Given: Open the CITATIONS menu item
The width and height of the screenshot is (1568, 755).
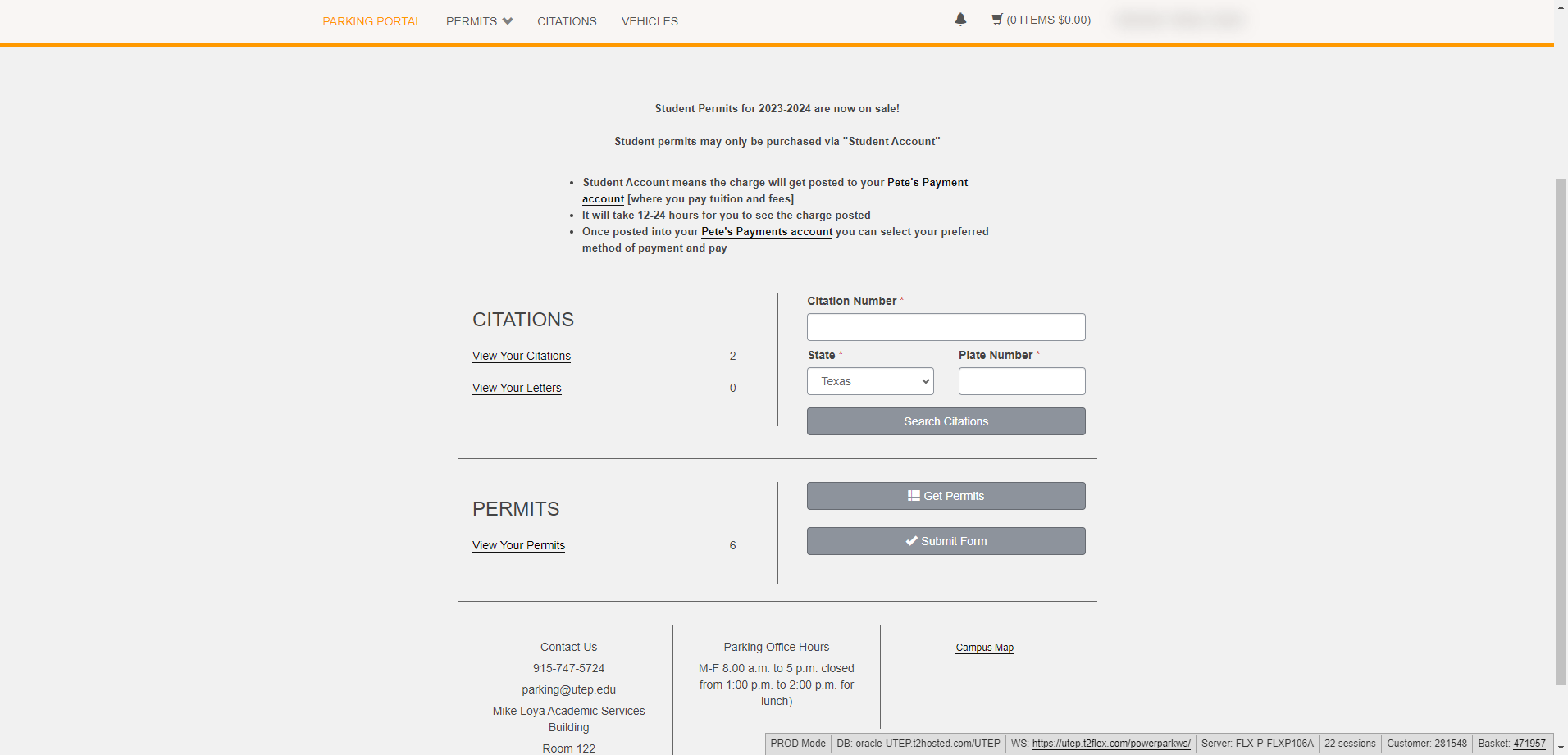Looking at the screenshot, I should [567, 21].
